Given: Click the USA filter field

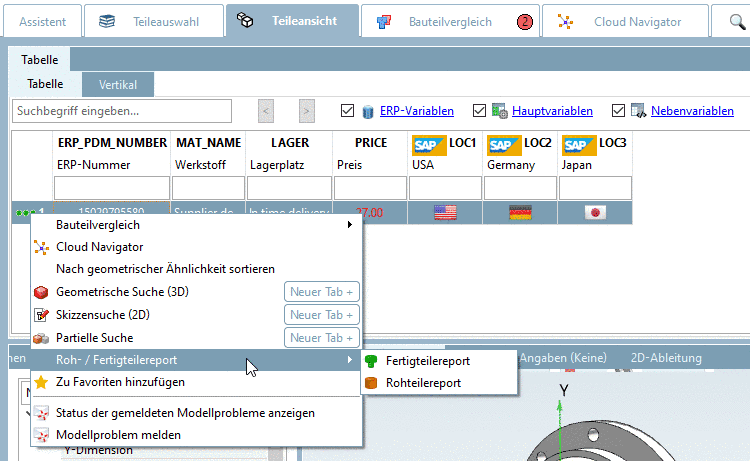Looking at the screenshot, I should pos(445,188).
